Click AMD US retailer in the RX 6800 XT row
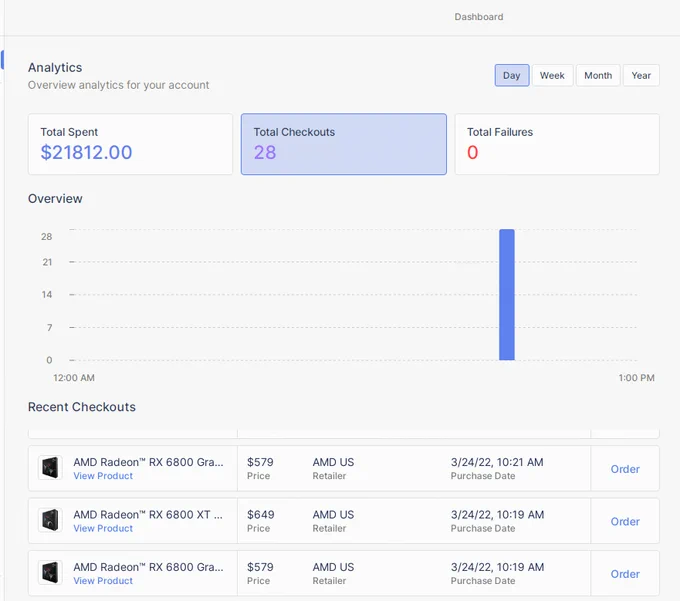 click(333, 515)
